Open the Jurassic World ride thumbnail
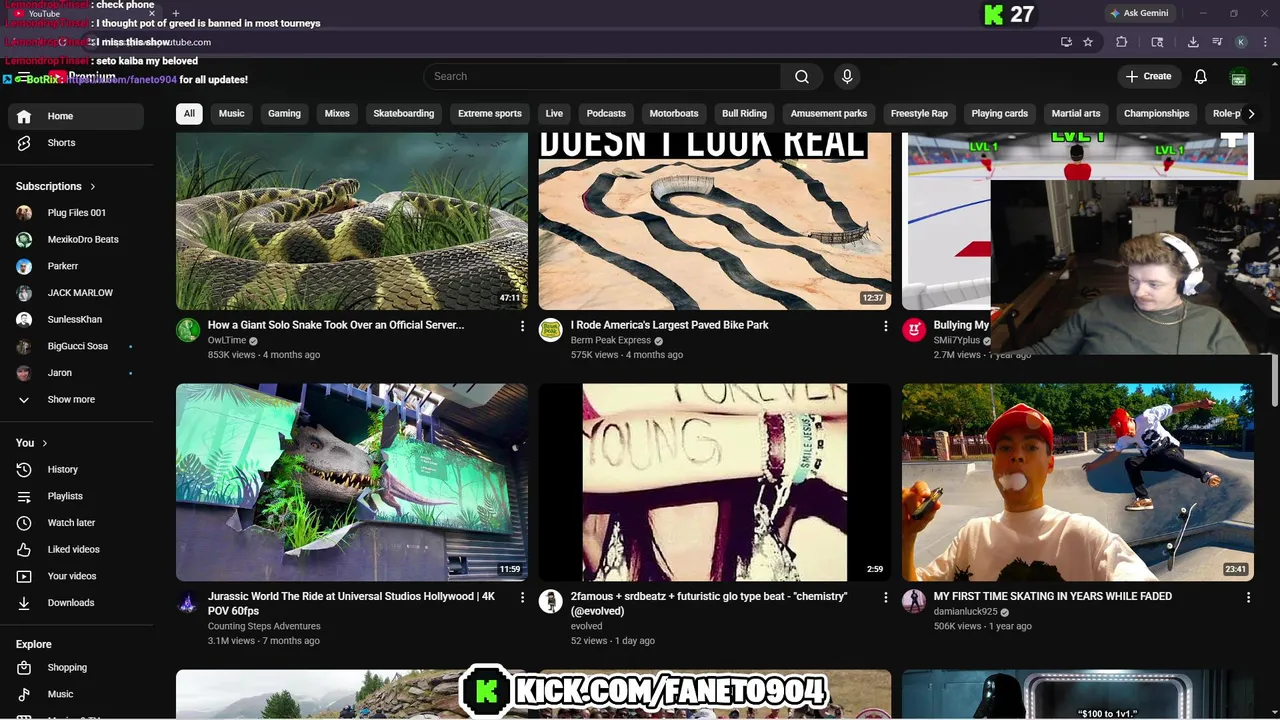 [352, 482]
